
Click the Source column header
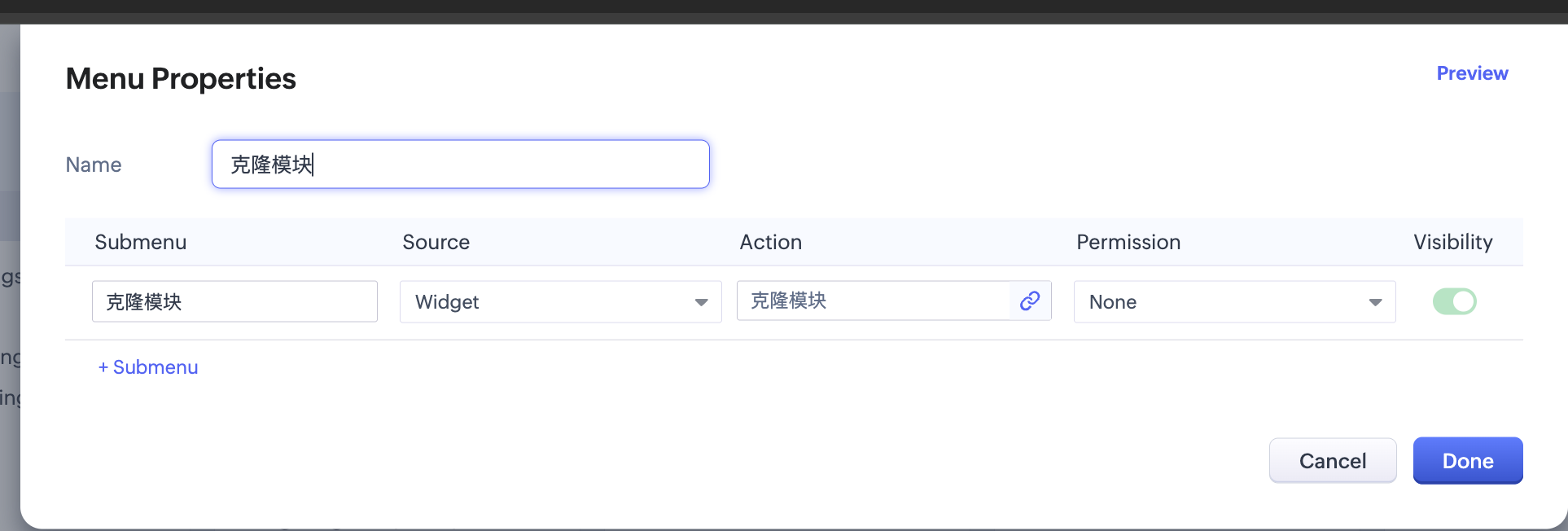(x=436, y=242)
